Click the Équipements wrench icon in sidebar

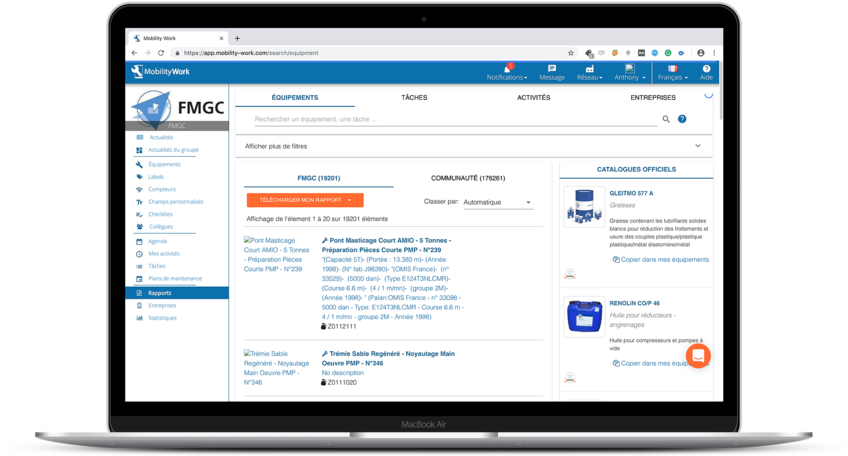tap(139, 164)
